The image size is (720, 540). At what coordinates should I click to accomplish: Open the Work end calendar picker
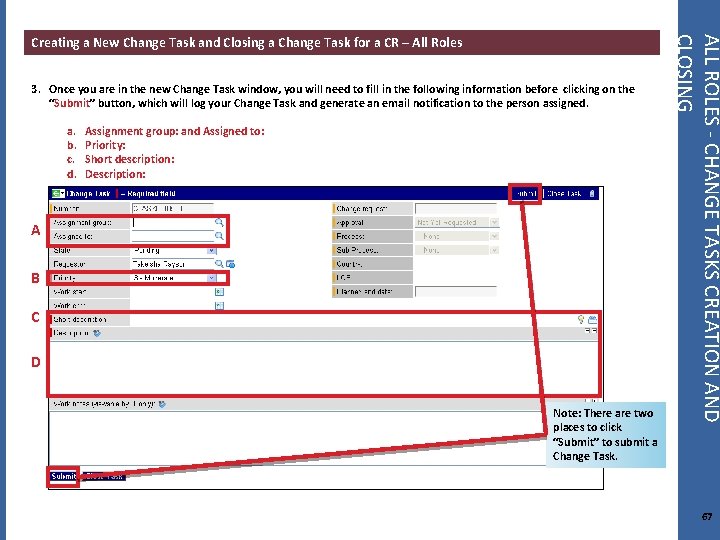[x=219, y=305]
